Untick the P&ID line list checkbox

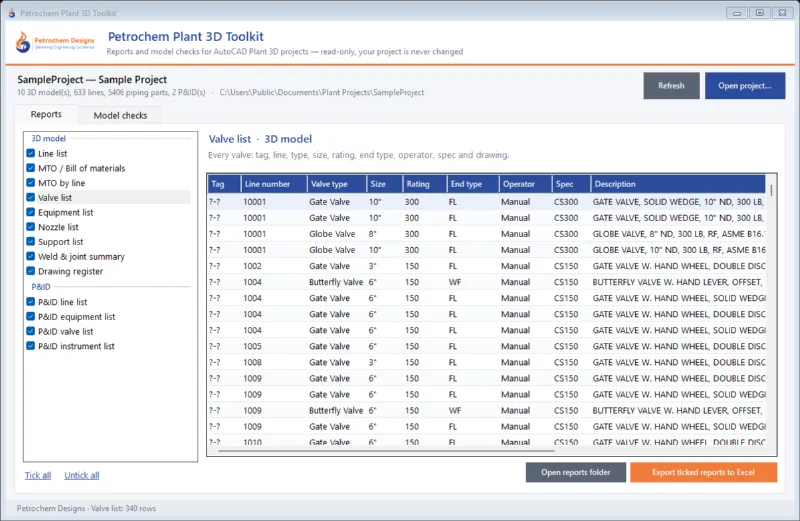[x=31, y=302]
